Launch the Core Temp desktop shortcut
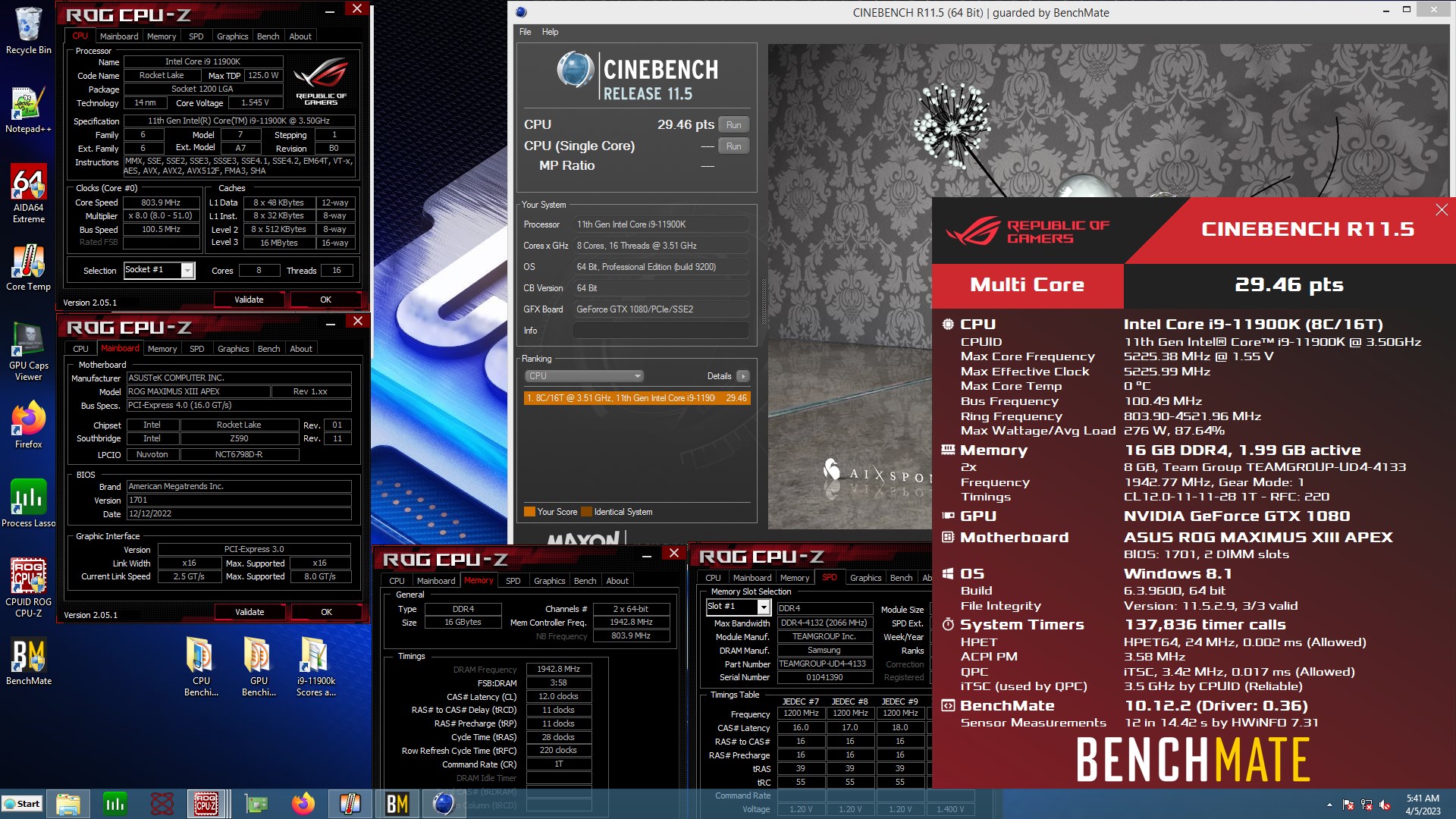 click(28, 267)
